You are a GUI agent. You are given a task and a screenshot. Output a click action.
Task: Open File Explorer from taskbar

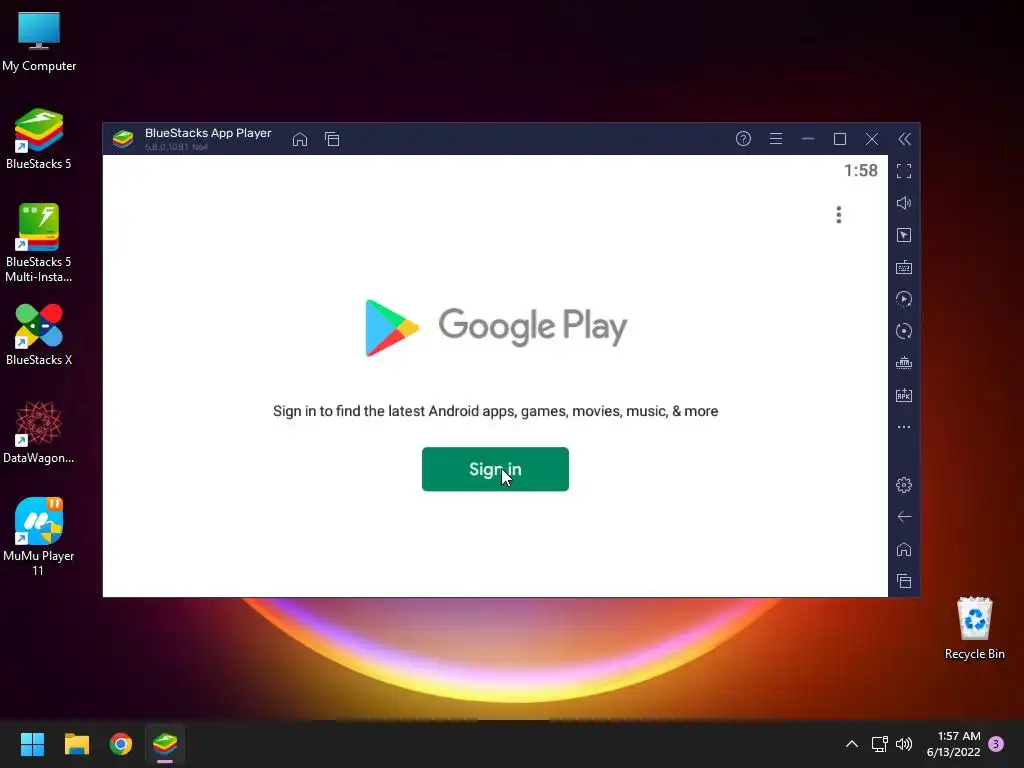(76, 744)
